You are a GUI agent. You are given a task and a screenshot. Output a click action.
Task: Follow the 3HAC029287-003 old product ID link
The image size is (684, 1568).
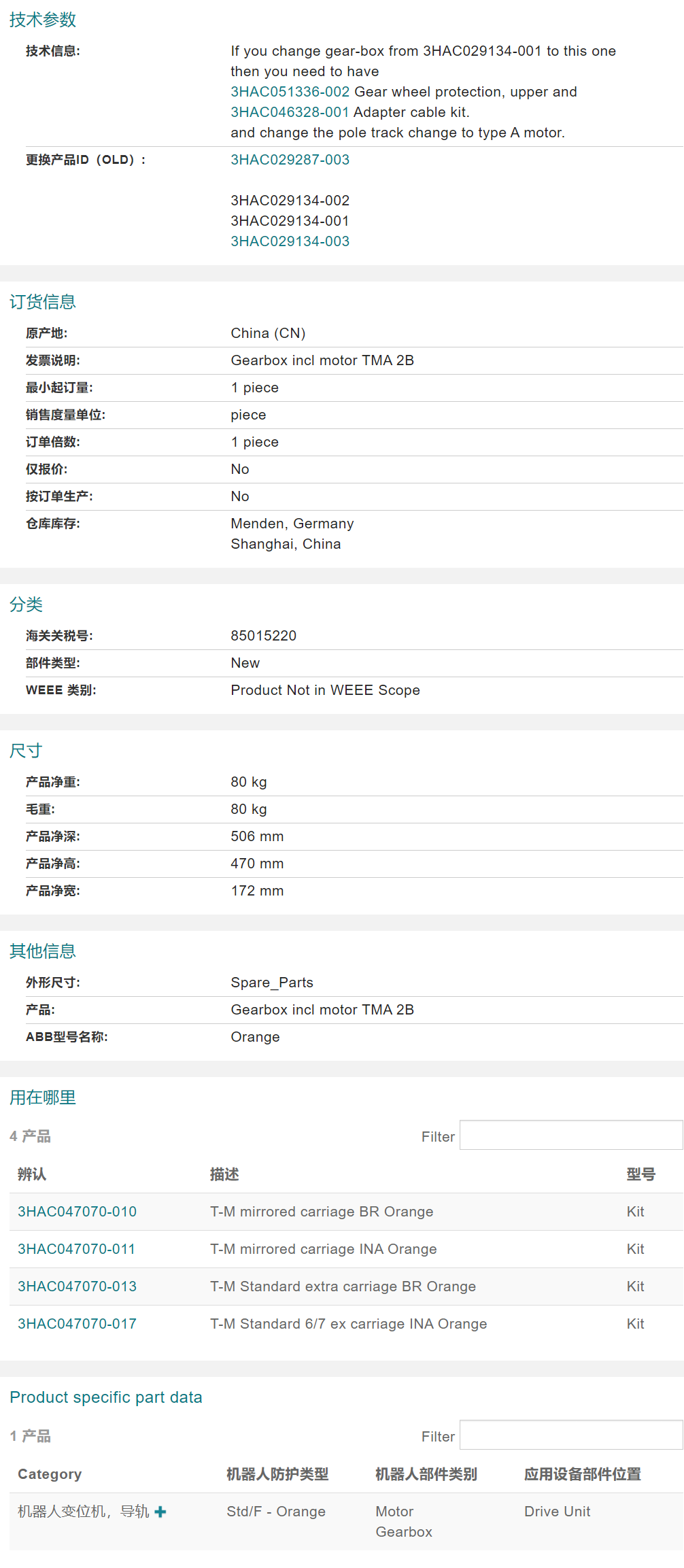(290, 160)
